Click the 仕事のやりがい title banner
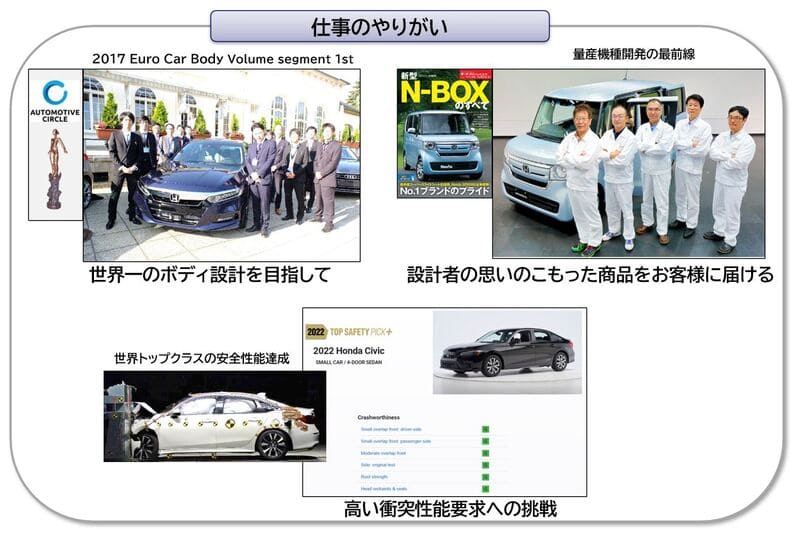The image size is (800, 538). click(x=380, y=27)
